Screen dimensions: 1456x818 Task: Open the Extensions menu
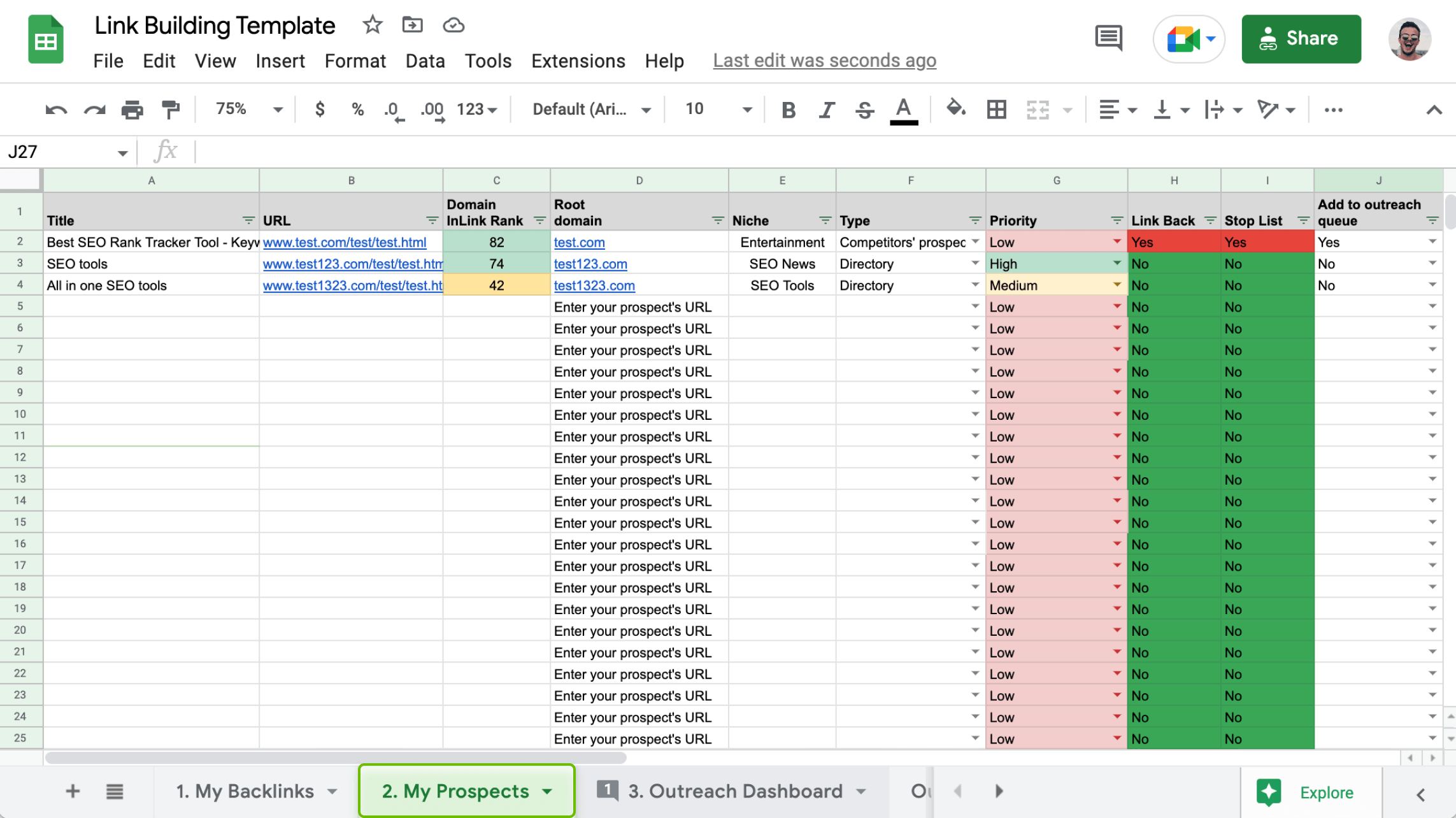tap(577, 61)
